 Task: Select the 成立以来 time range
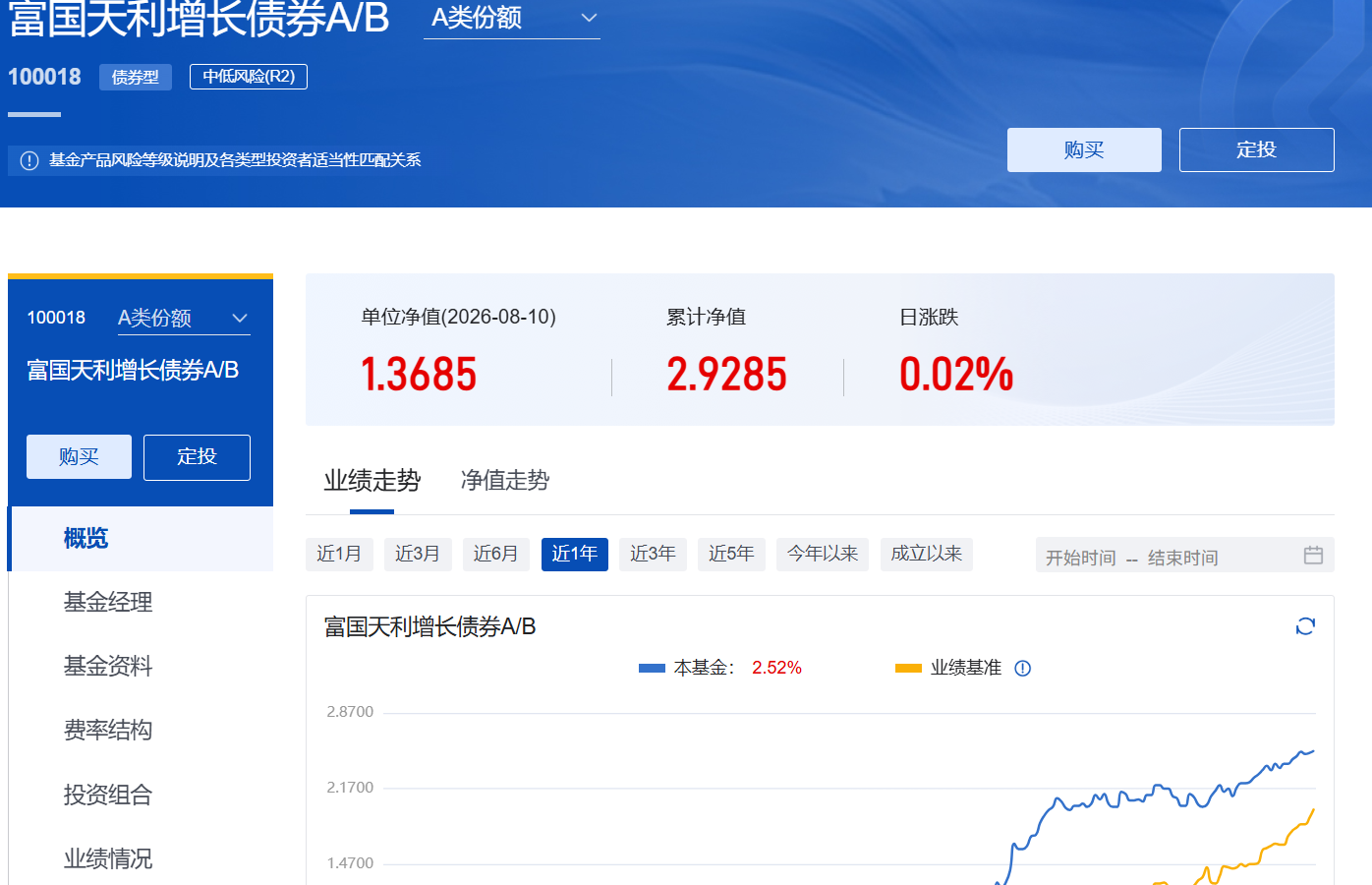point(927,555)
